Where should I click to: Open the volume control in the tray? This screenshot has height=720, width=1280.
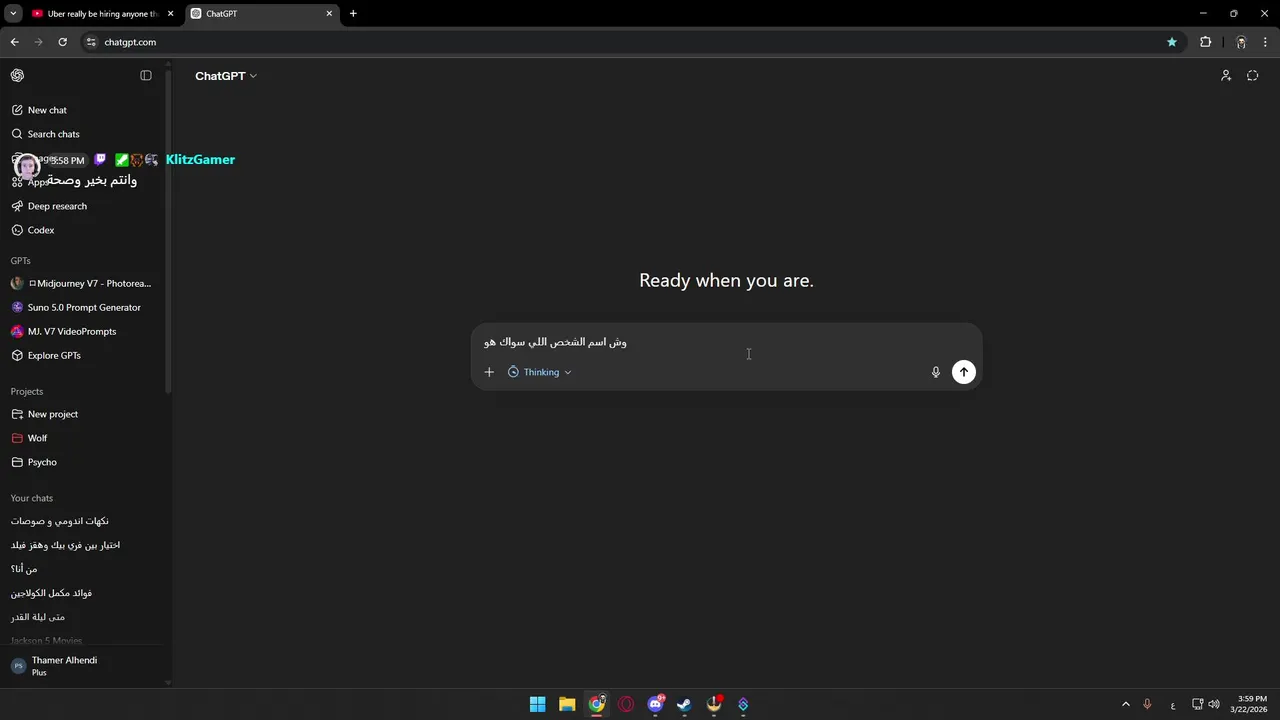[1214, 704]
